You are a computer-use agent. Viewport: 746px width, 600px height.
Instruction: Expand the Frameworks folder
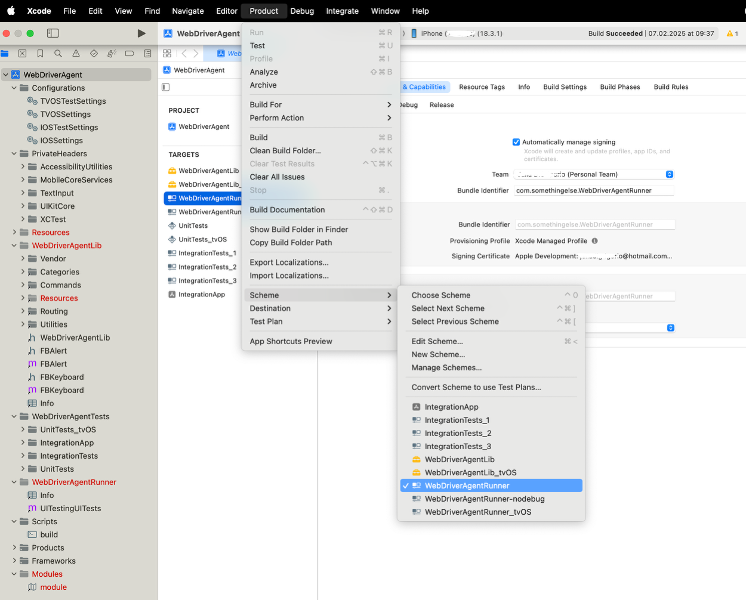point(14,561)
